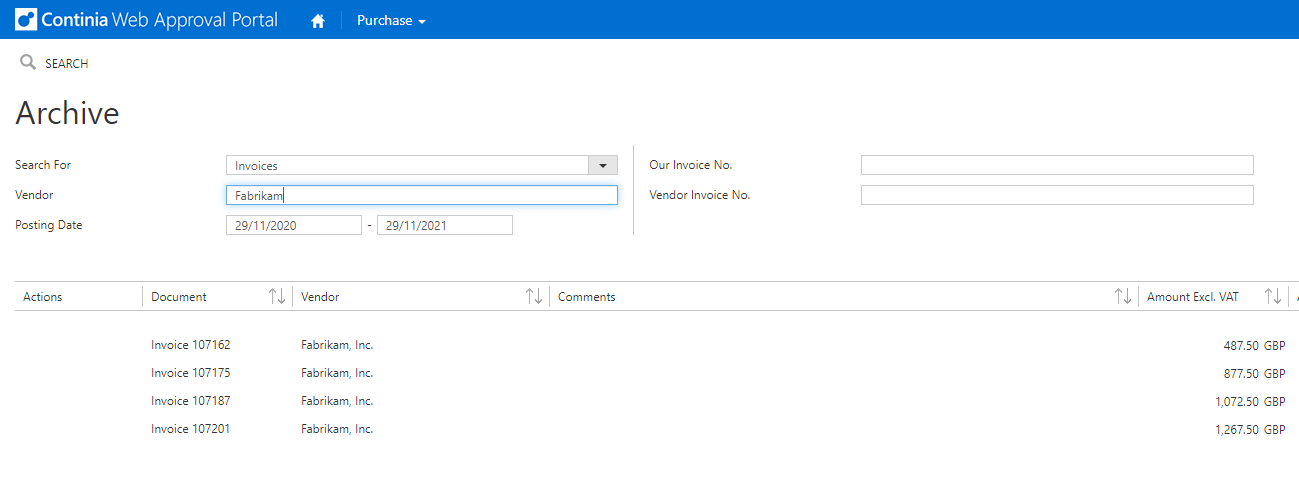1299x502 pixels.
Task: Select Invoice 107187 entry
Action: (191, 401)
